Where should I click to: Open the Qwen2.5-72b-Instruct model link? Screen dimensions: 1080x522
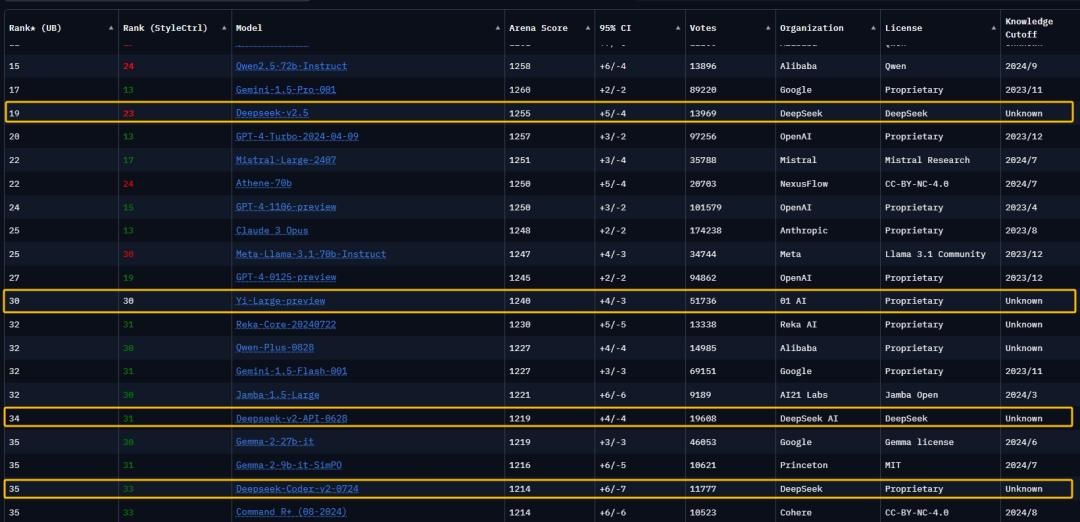coord(291,66)
